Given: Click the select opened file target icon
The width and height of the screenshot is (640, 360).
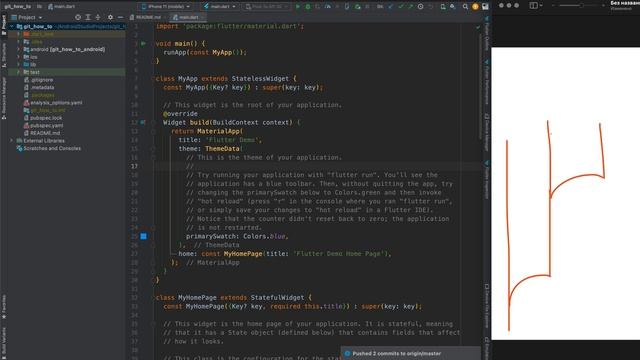Looking at the screenshot, I should point(78,18).
